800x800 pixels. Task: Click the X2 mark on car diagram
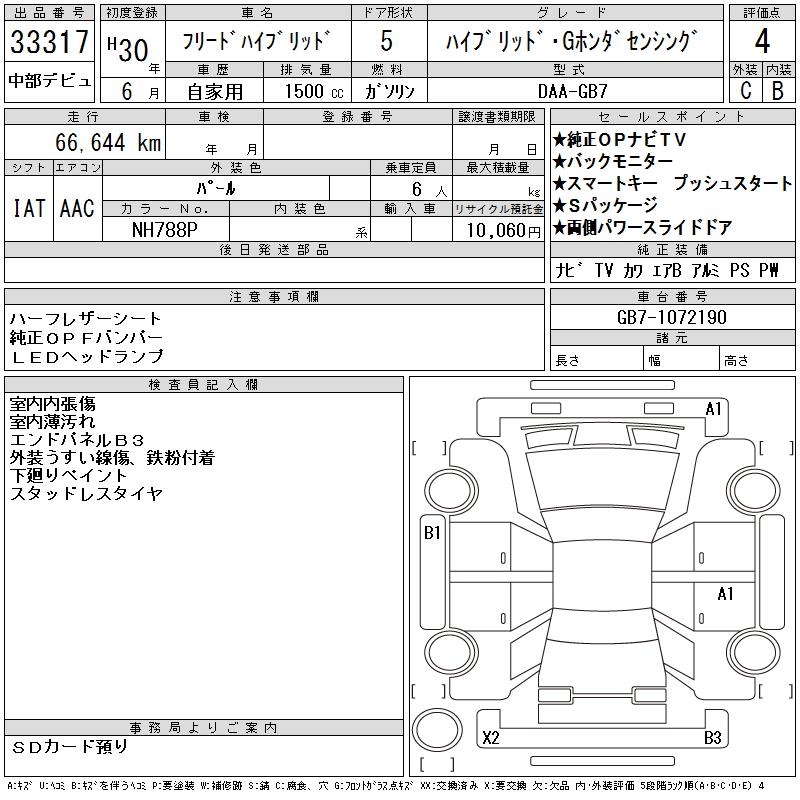[x=490, y=739]
